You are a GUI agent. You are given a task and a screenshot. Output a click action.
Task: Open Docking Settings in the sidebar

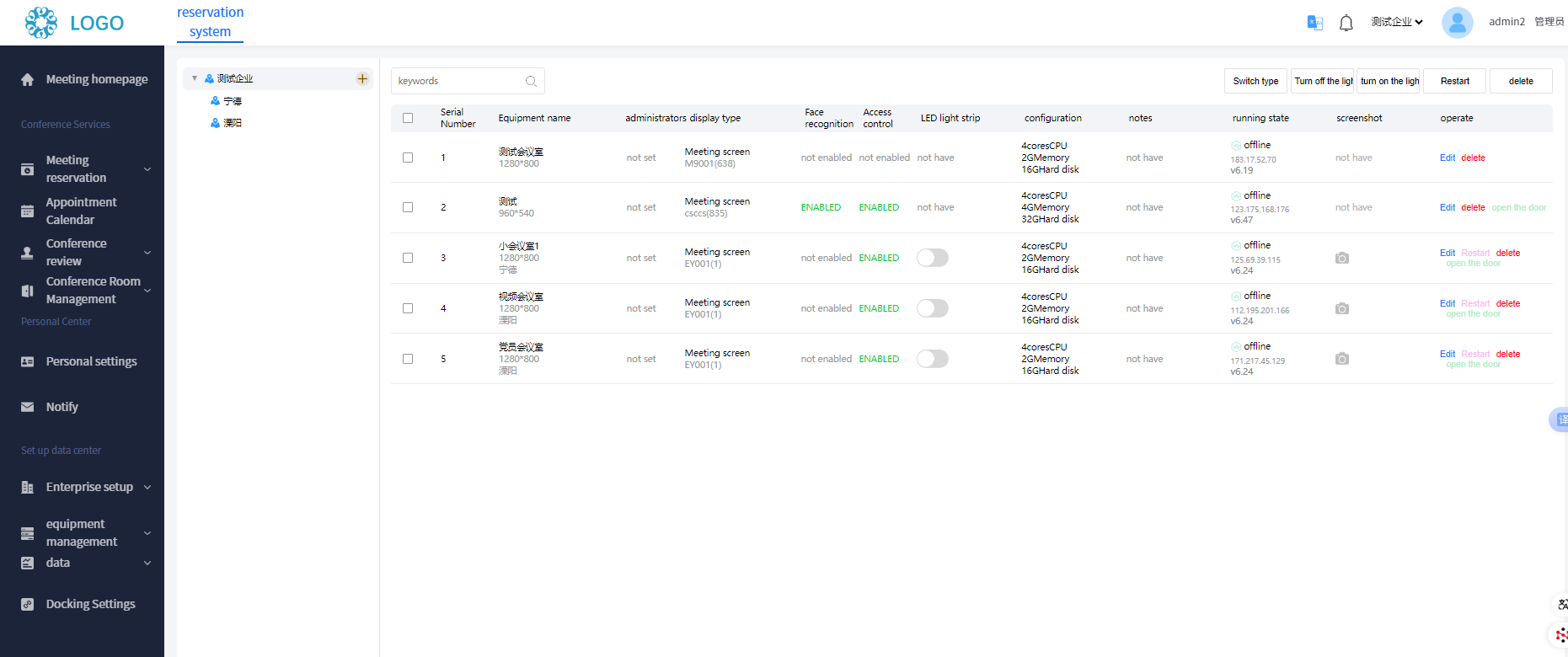tap(90, 604)
